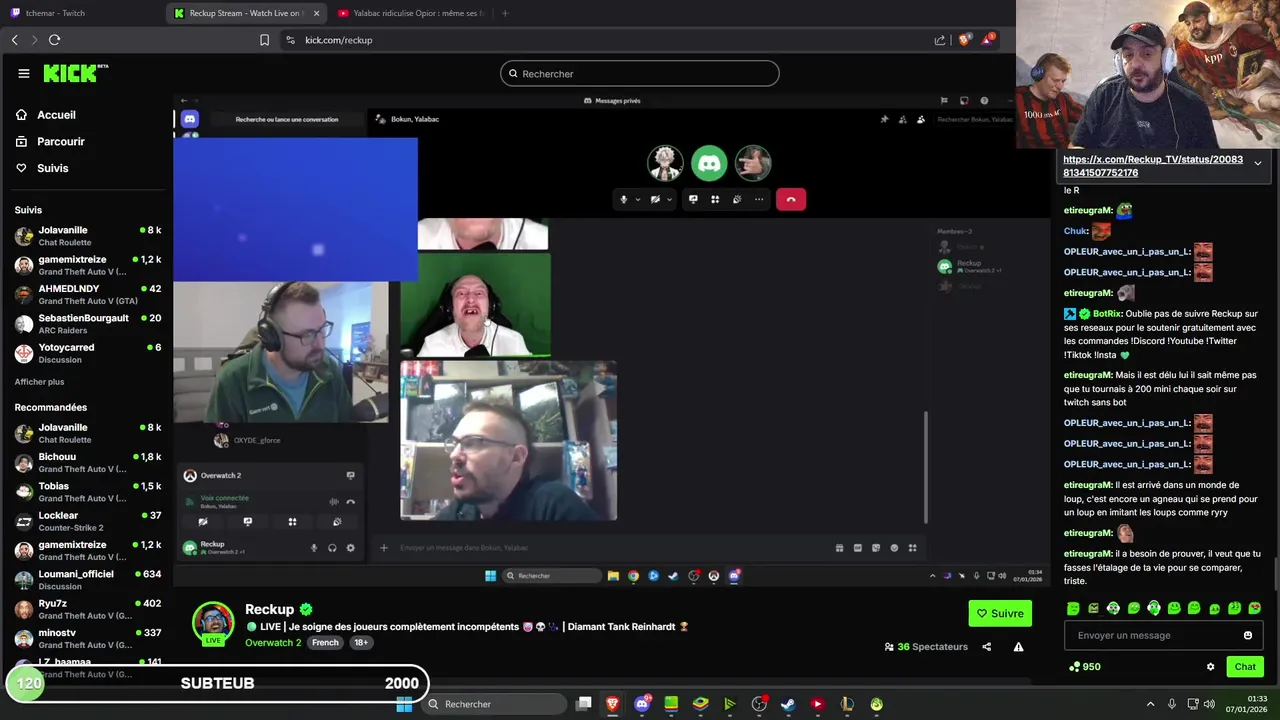Open the pinned x.com Reckup_TV link
The image size is (1280, 720).
1152,166
